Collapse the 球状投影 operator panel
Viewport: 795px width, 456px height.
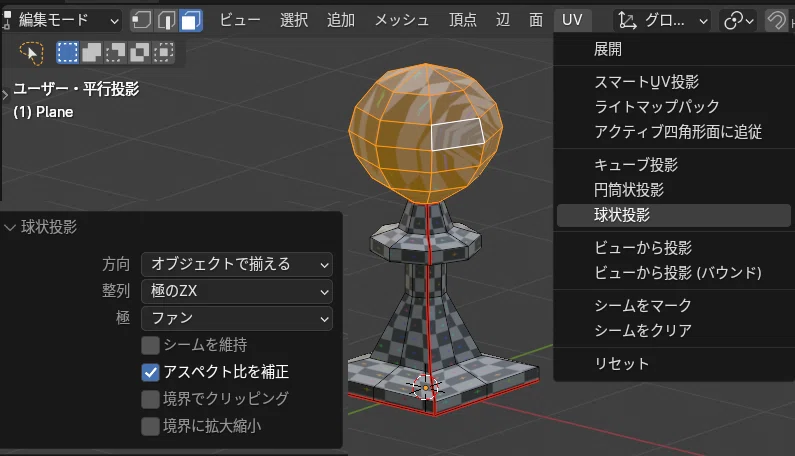pos(10,227)
